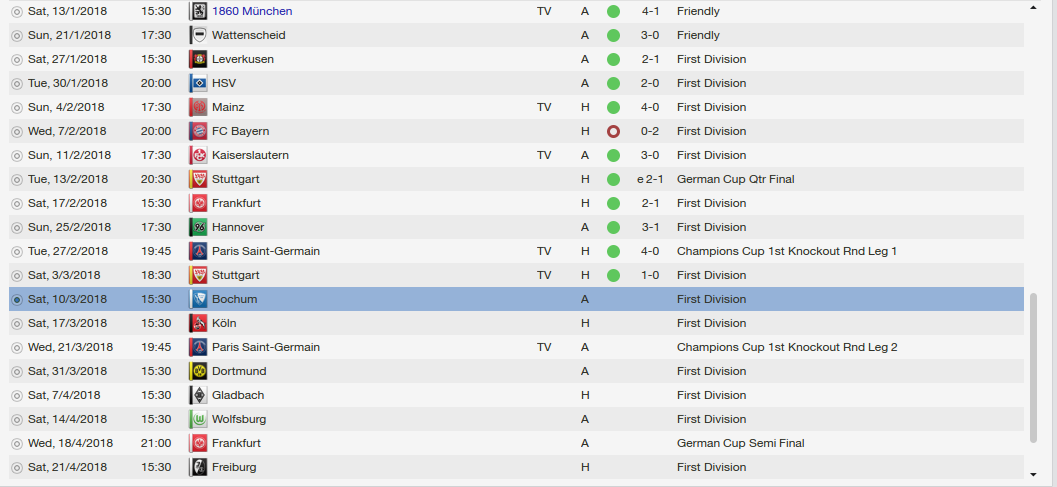Click the Hannover 96 club crest
This screenshot has height=487, width=1057.
click(198, 227)
